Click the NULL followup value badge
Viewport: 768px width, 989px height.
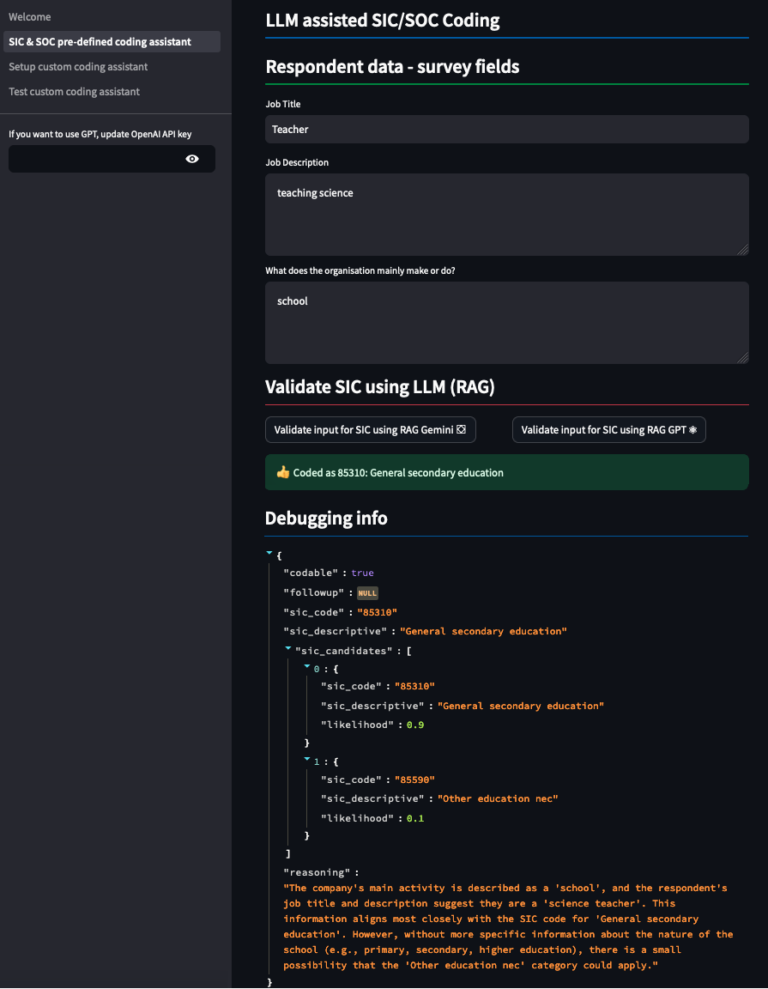point(367,593)
